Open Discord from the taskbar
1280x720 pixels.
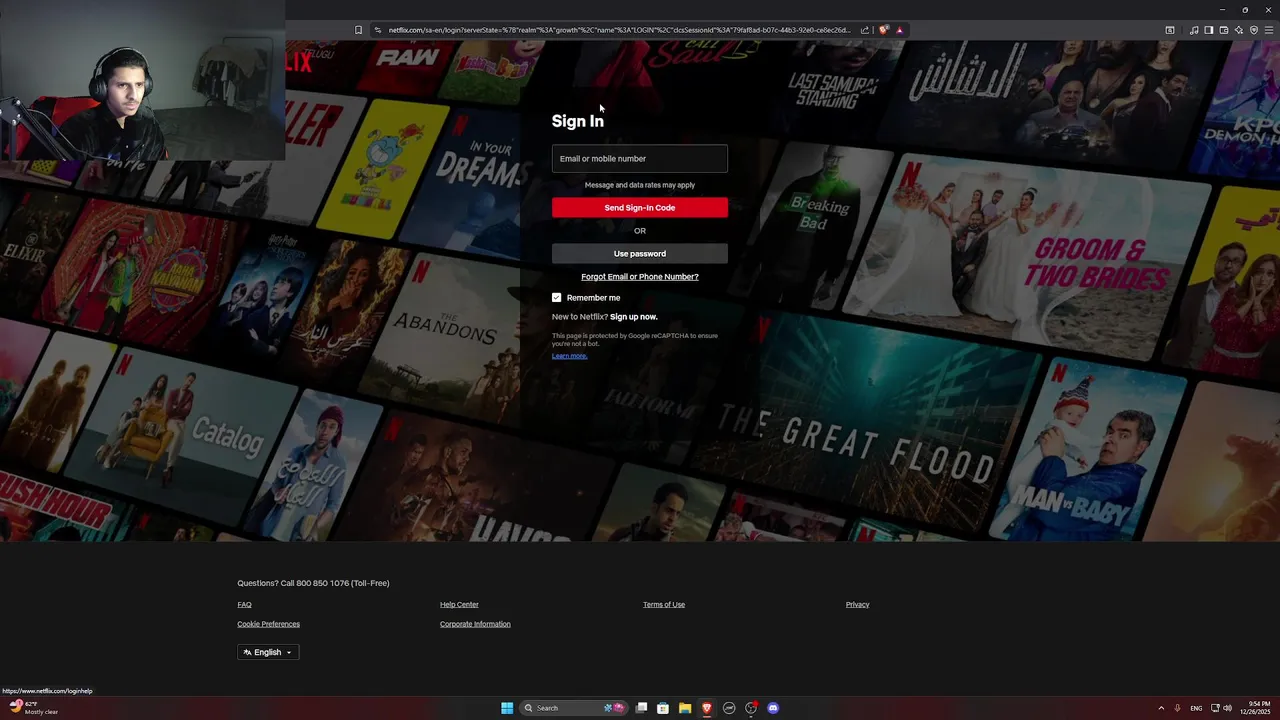coord(773,708)
